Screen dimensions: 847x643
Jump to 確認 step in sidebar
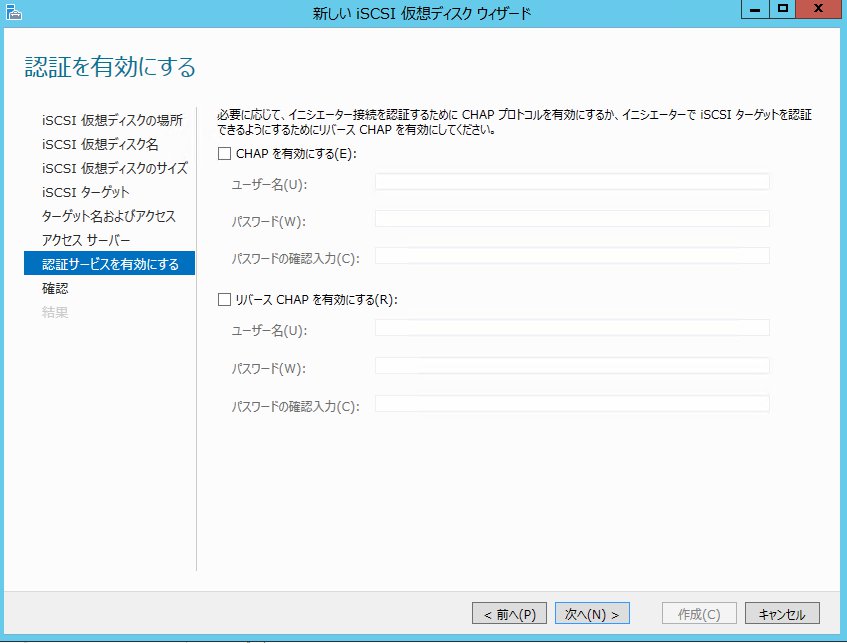click(x=55, y=288)
